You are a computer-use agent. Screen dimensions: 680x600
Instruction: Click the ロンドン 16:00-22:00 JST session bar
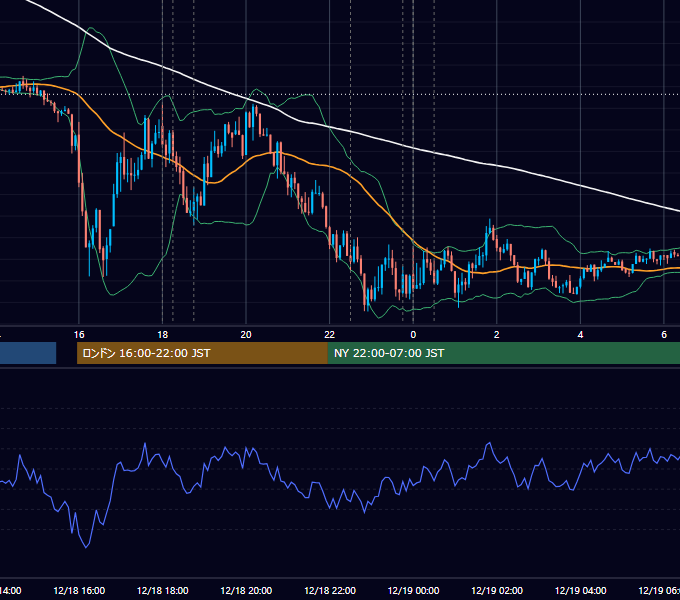202,353
